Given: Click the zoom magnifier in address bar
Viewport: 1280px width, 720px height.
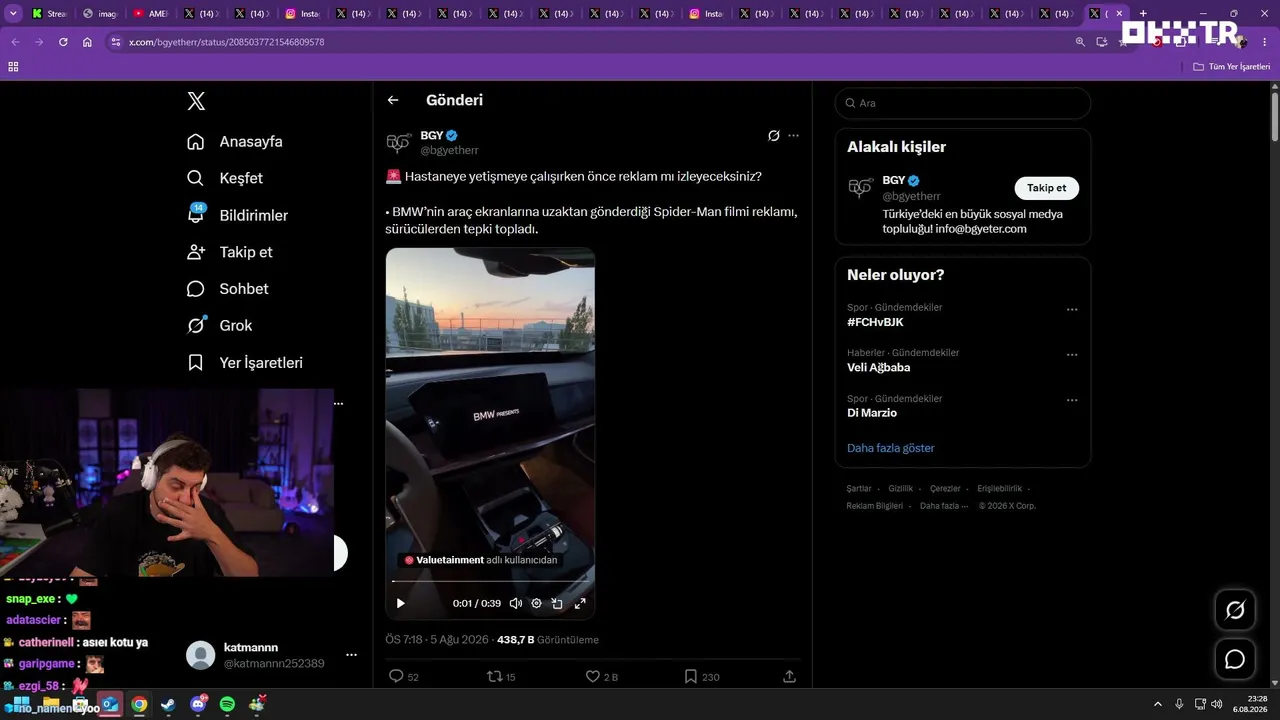Looking at the screenshot, I should click(1080, 42).
